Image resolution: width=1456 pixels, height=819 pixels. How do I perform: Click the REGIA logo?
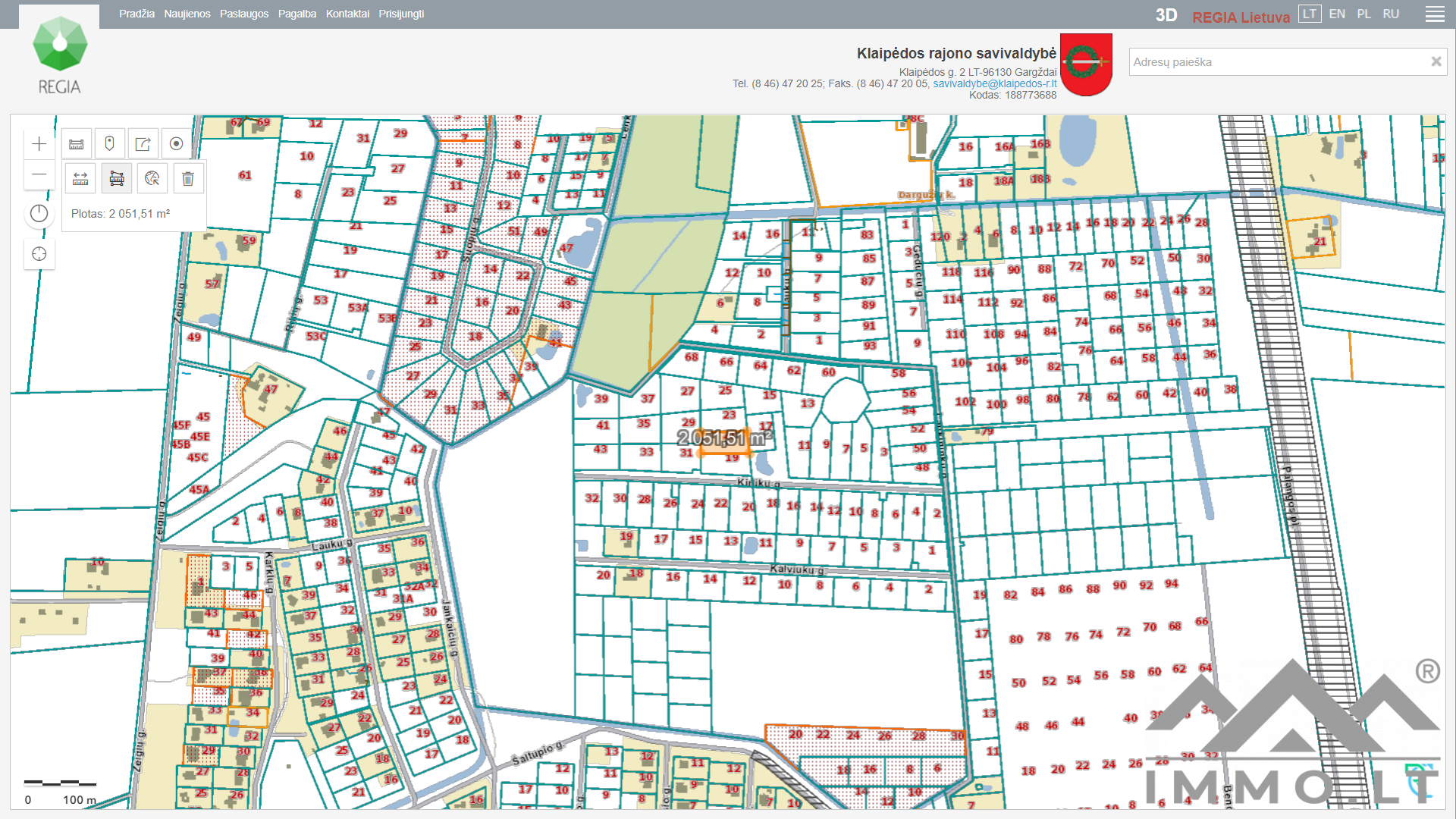coord(60,55)
